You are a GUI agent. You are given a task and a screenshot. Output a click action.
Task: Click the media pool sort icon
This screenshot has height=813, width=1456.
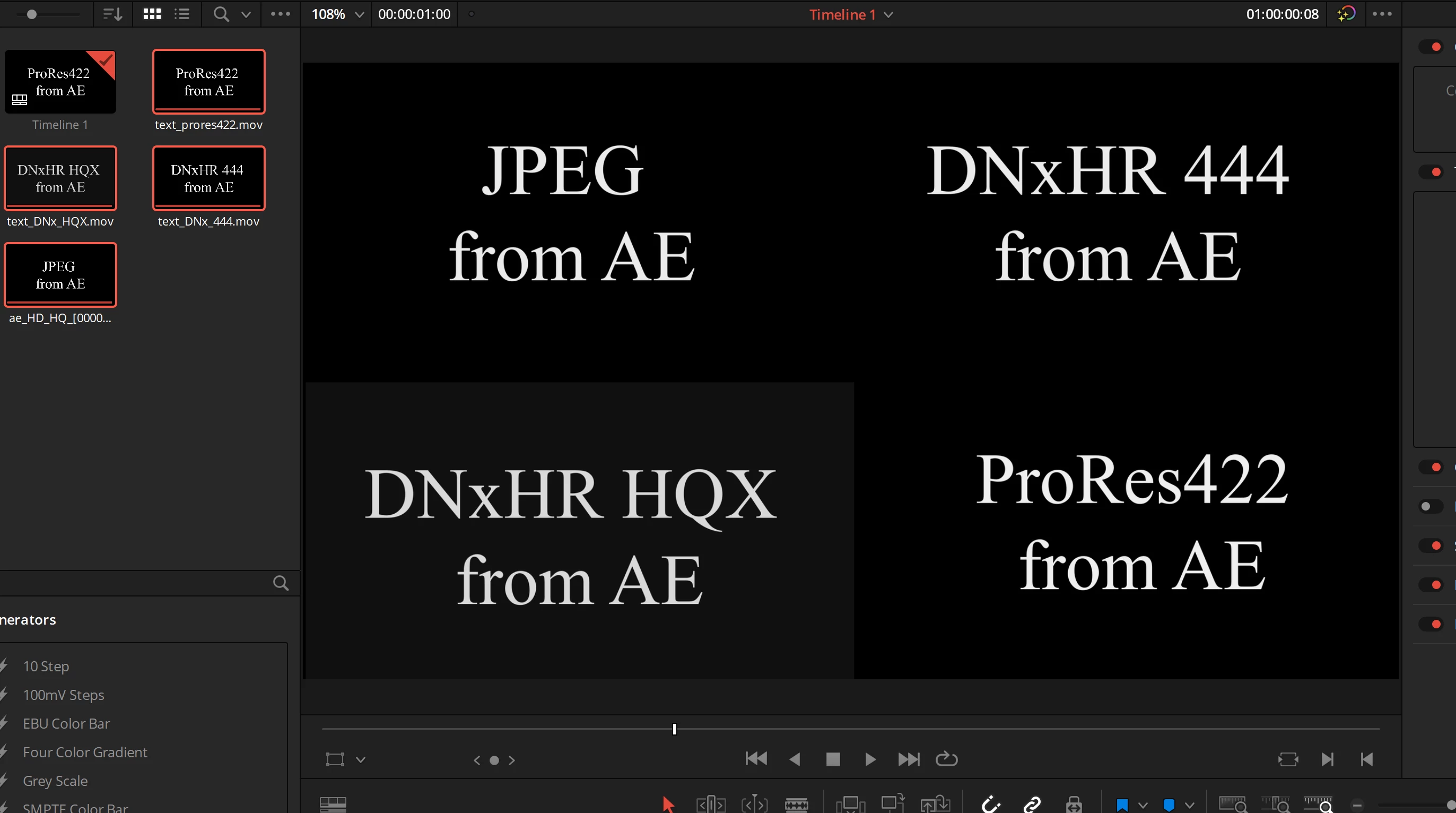tap(112, 14)
